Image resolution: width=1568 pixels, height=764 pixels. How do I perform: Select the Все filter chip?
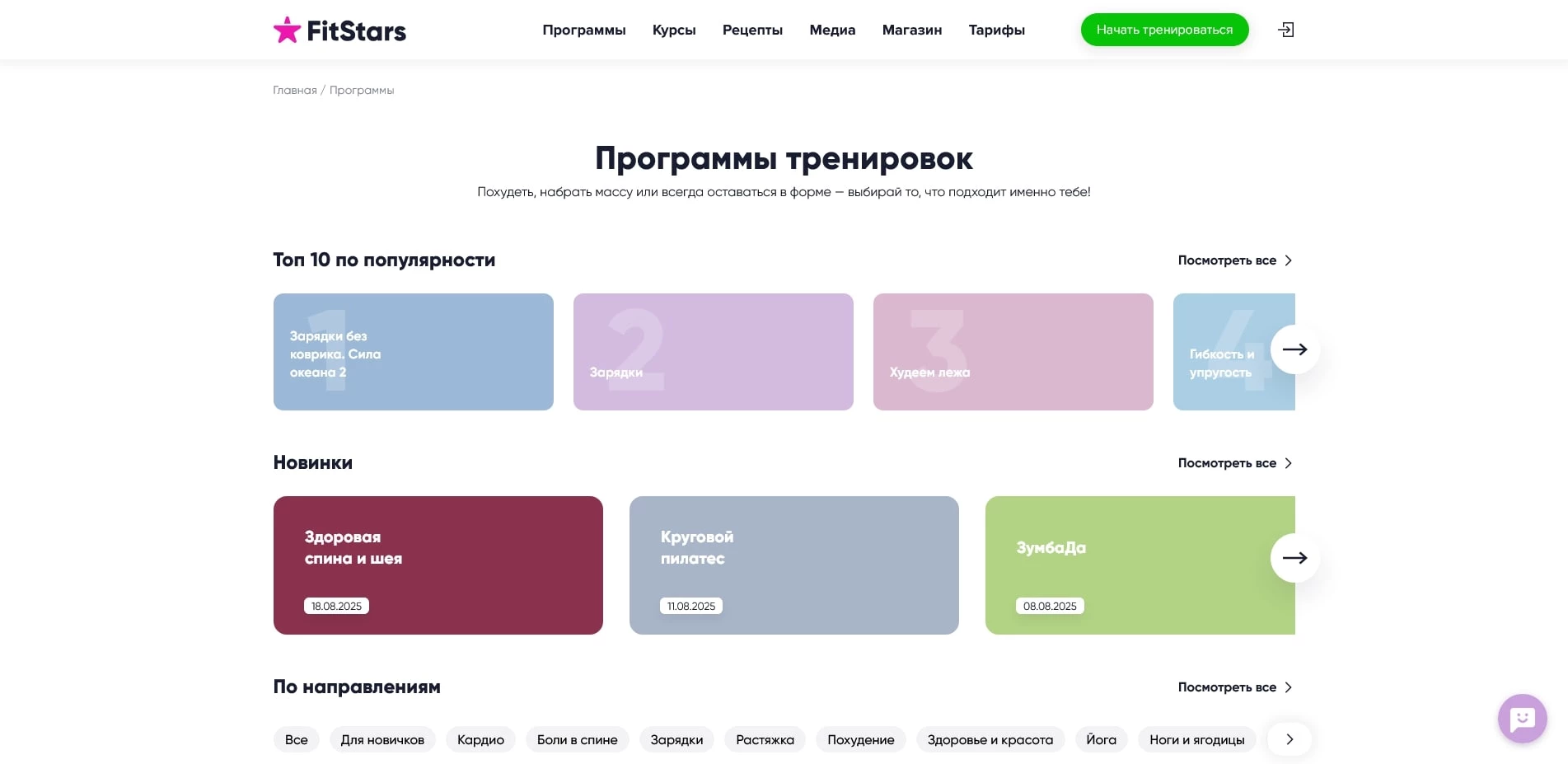[296, 739]
